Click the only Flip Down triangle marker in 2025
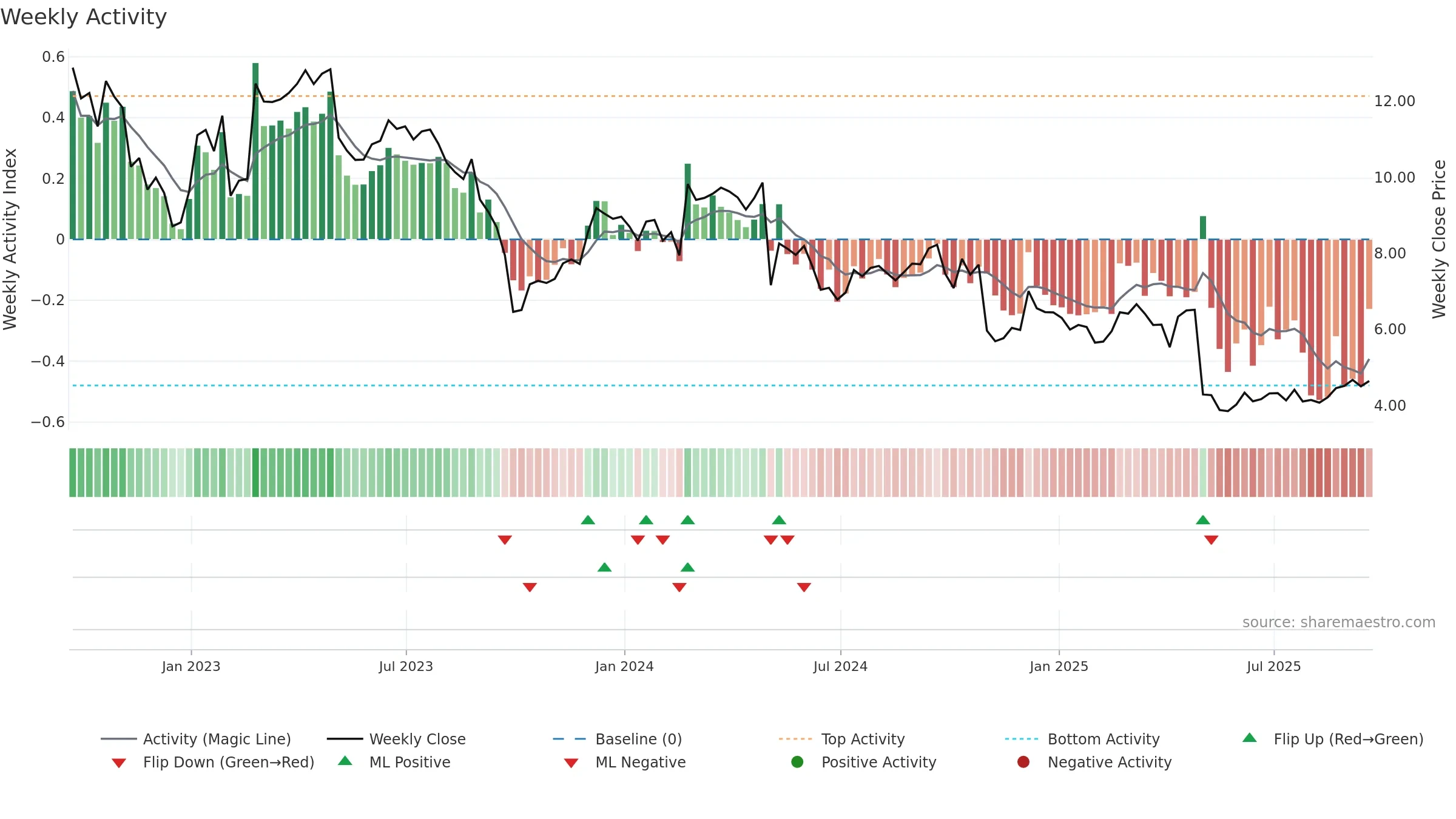Screen dimensions: 1456x819 click(x=1212, y=540)
